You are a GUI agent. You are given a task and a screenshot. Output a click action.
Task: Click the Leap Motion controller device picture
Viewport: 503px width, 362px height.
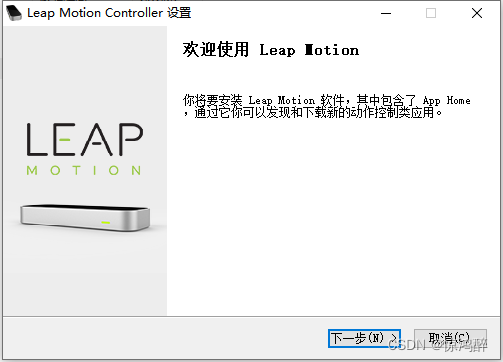pyautogui.click(x=85, y=218)
